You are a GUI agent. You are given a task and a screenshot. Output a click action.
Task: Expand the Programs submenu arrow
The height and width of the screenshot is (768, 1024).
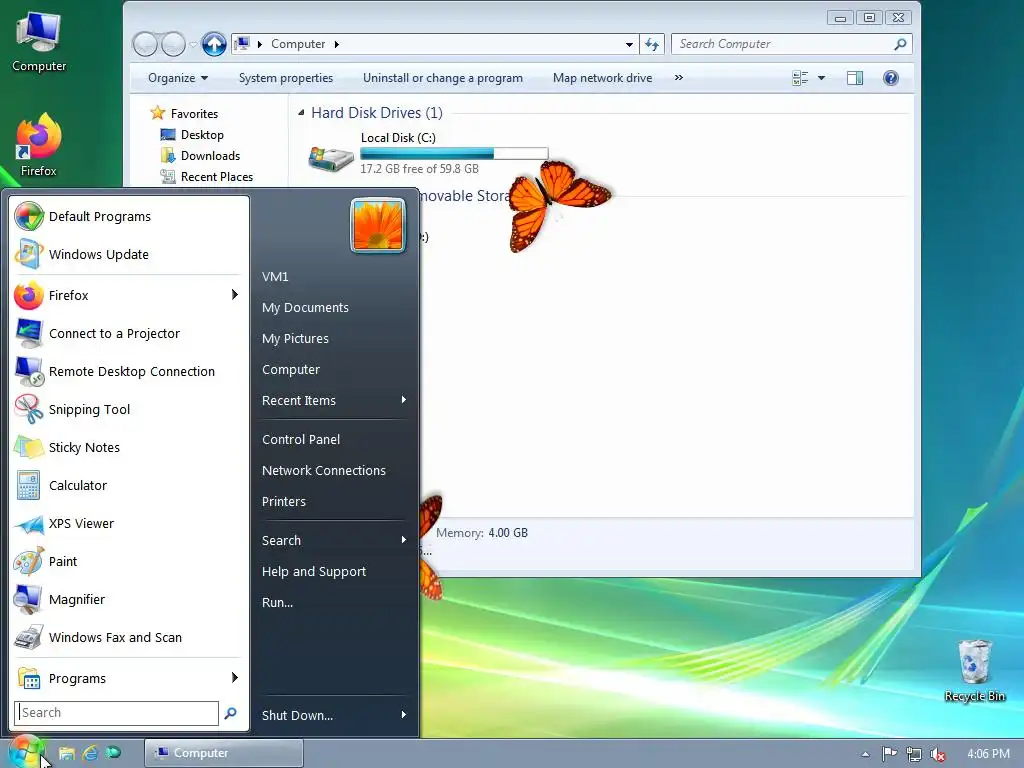tap(234, 677)
